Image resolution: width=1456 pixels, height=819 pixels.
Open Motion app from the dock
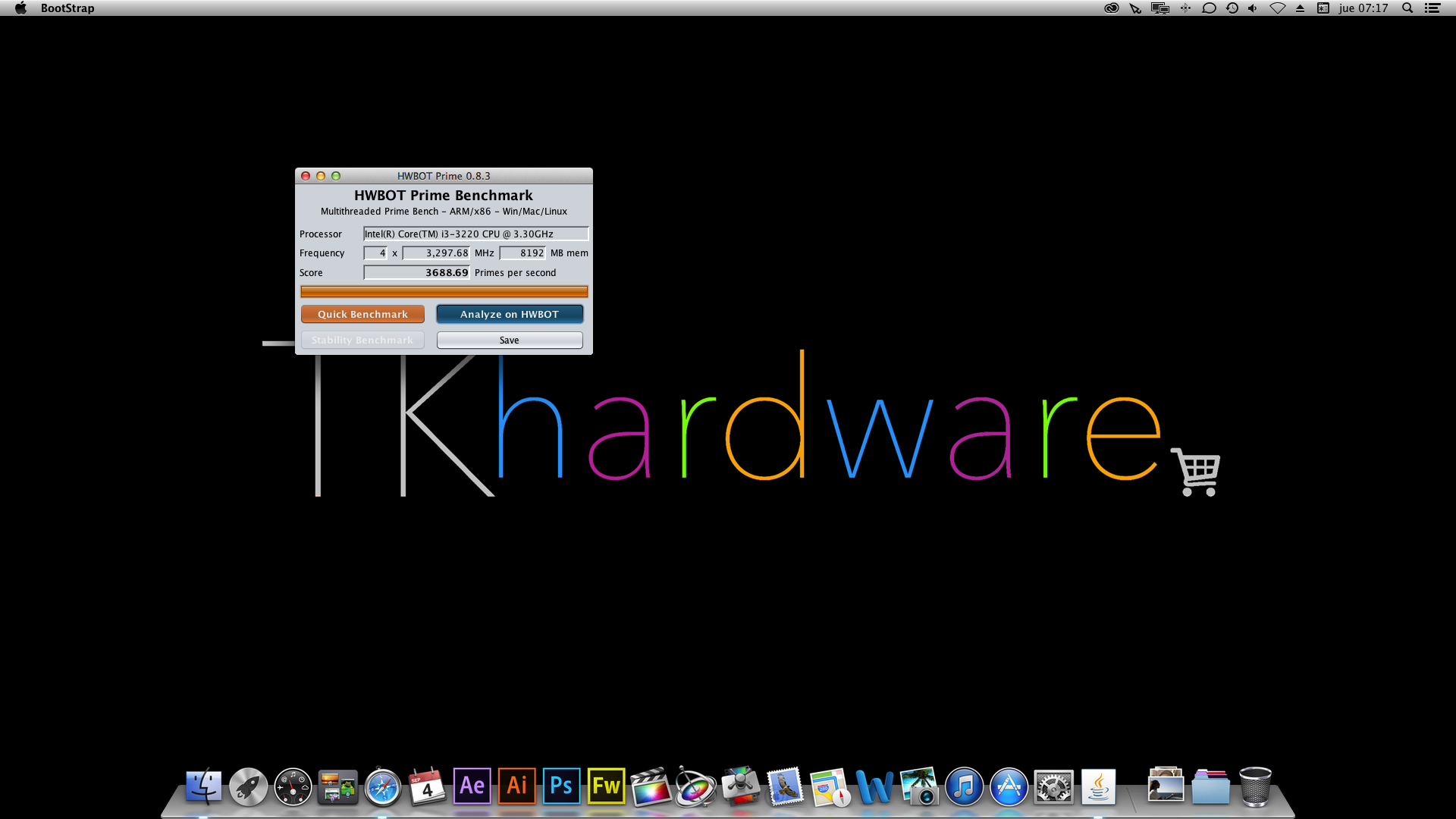coord(695,786)
